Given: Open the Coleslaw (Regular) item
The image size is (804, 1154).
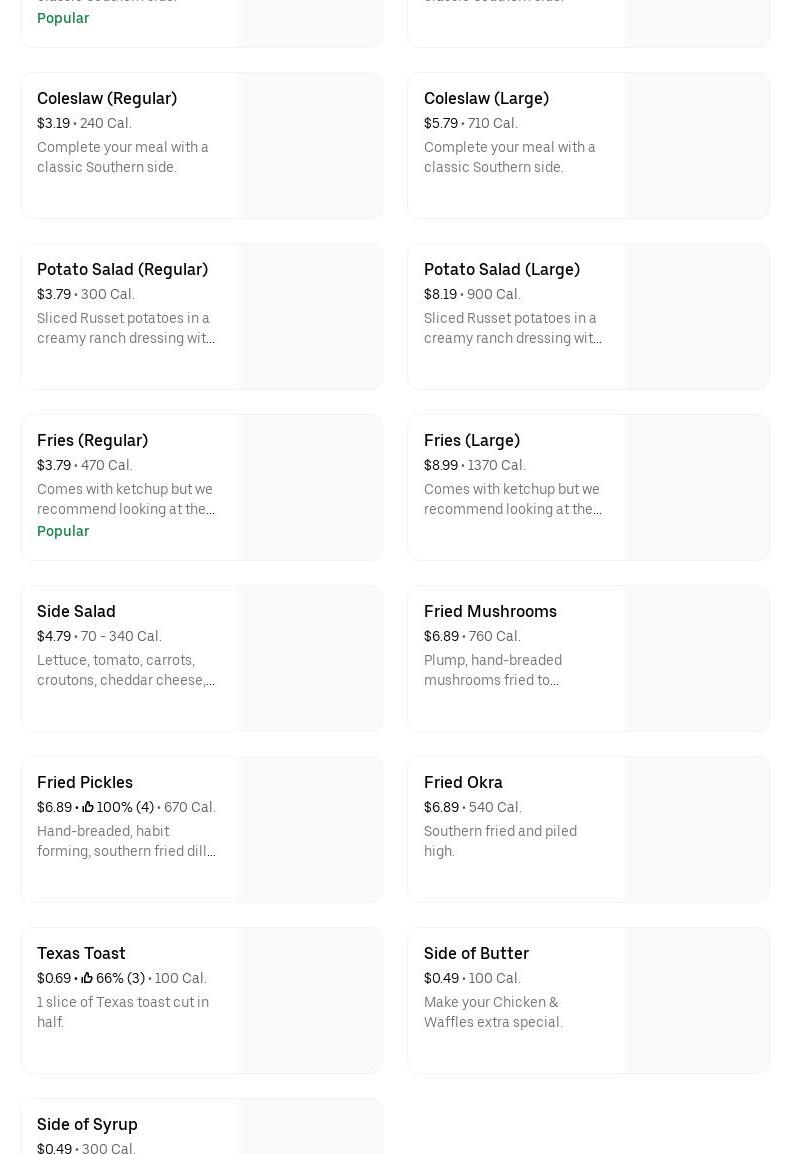Looking at the screenshot, I should (x=107, y=98).
